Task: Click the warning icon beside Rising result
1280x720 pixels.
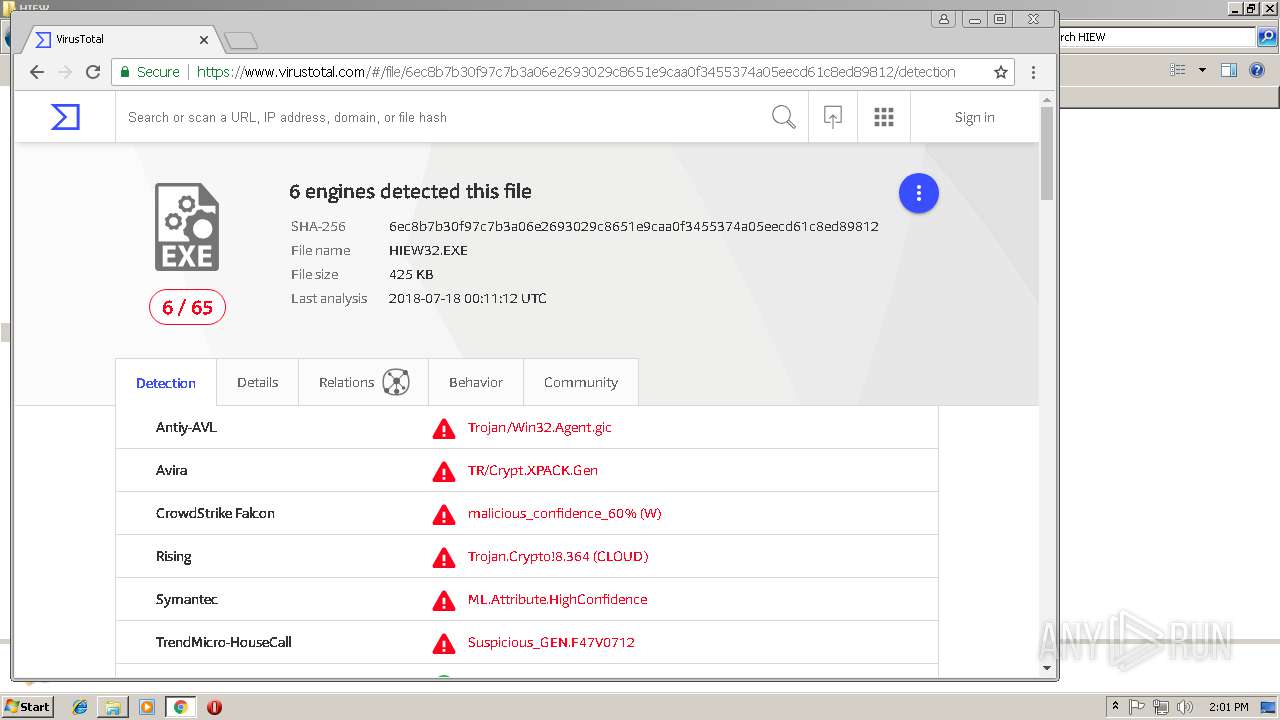Action: (443, 557)
